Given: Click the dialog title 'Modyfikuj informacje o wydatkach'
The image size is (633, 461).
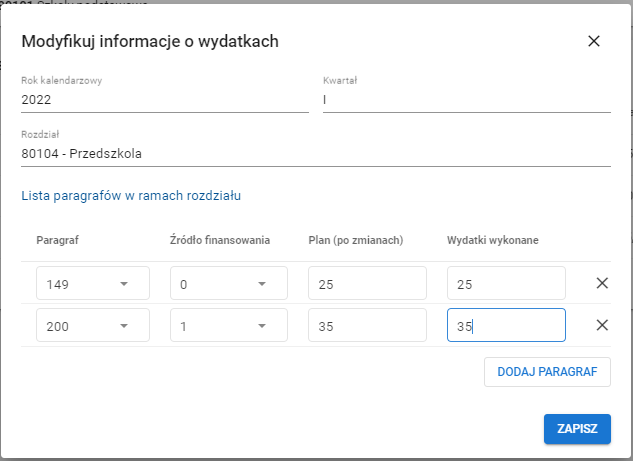Looking at the screenshot, I should [x=150, y=42].
